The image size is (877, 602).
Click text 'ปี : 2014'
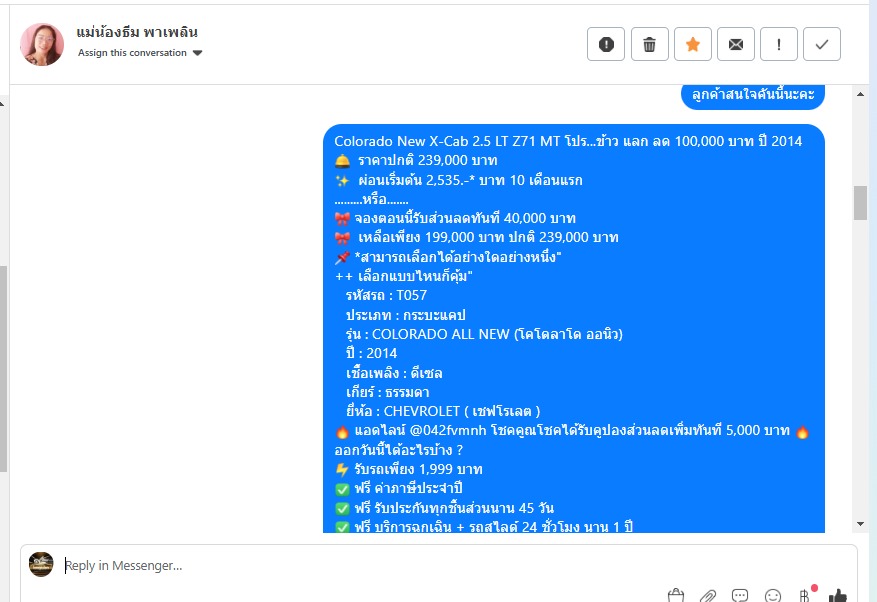[371, 354]
